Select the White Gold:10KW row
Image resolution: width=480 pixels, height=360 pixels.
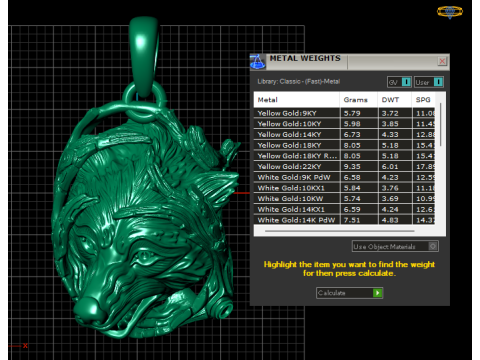point(344,198)
